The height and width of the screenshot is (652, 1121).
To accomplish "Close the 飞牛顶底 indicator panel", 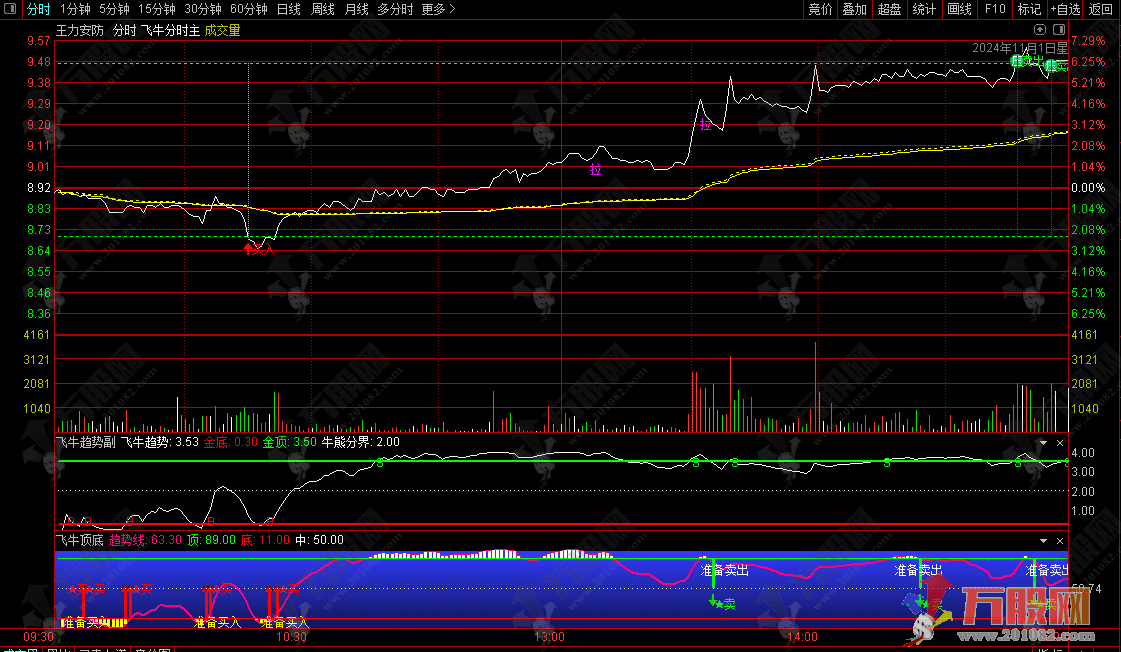I will coord(1060,540).
